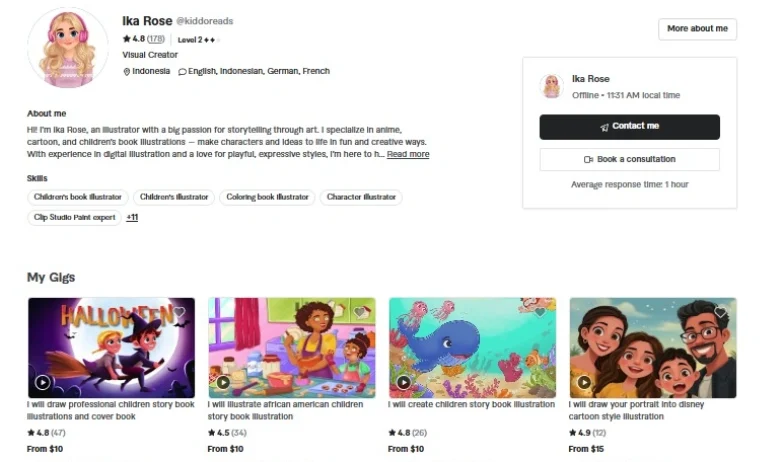783x462 pixels.
Task: Click Ika Rose's large profile avatar
Action: point(67,47)
